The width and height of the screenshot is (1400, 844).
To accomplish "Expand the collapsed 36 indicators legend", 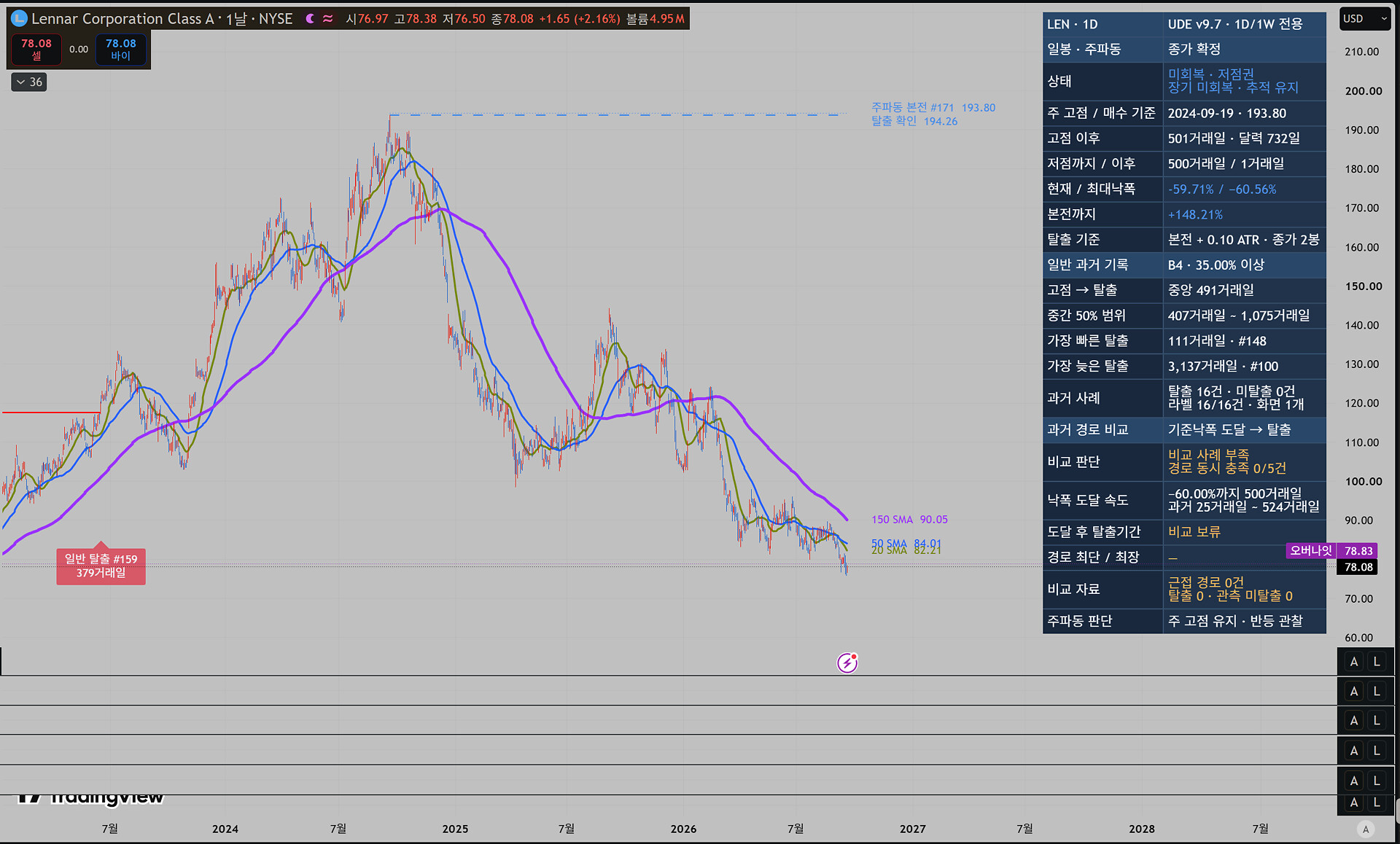I will 29,82.
